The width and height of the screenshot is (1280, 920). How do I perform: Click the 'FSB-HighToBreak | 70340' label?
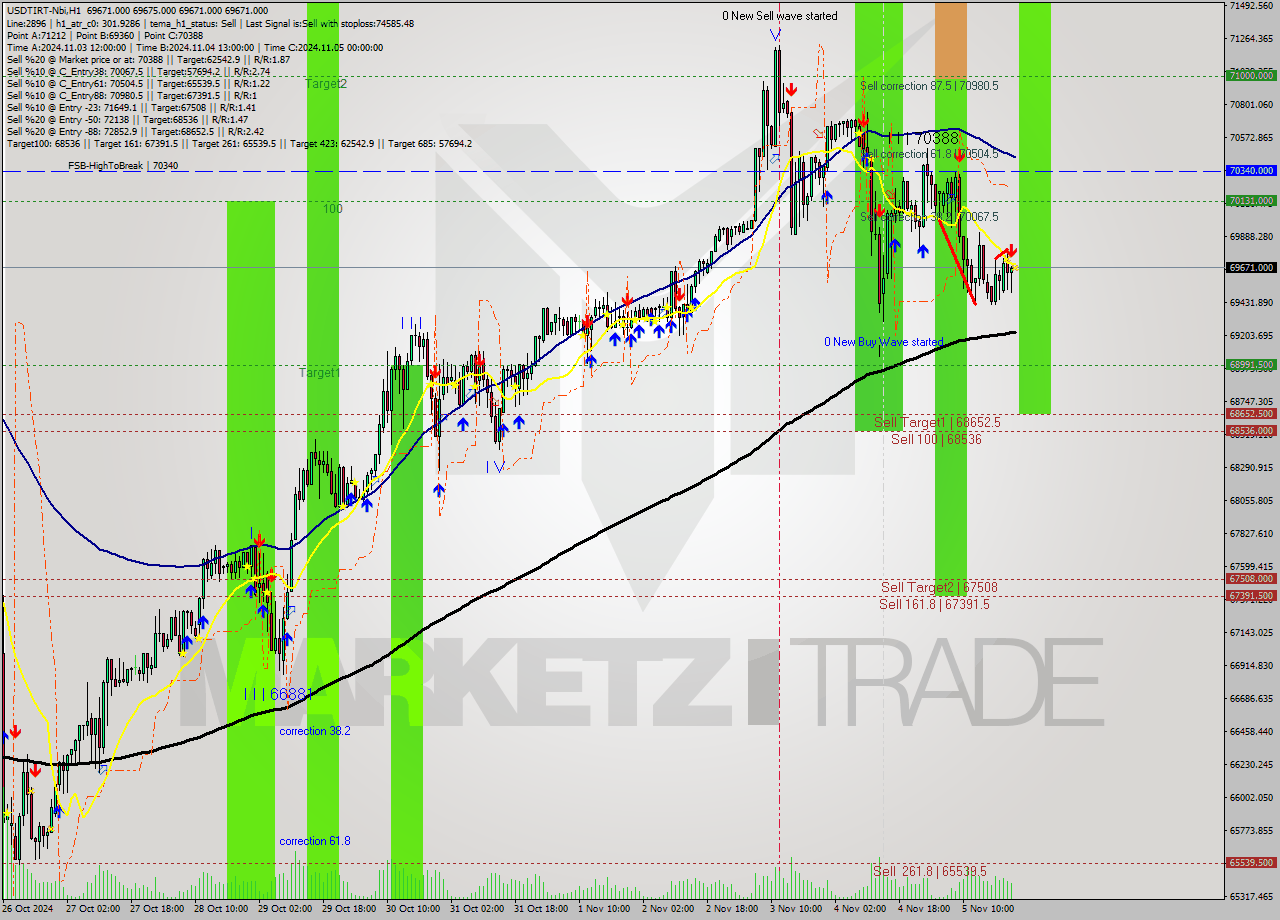pyautogui.click(x=123, y=165)
